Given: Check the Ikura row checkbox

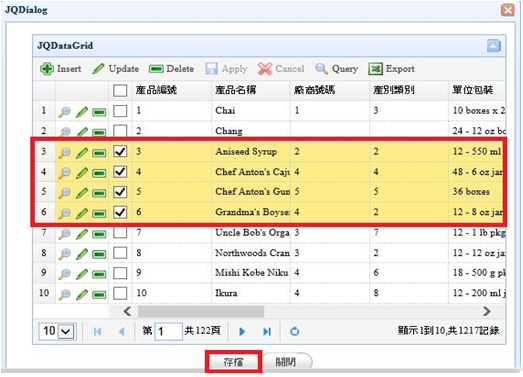Looking at the screenshot, I should tap(120, 293).
